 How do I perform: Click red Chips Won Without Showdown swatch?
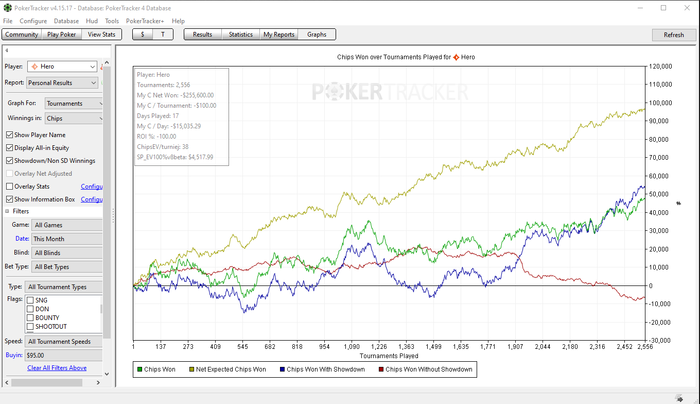point(381,370)
